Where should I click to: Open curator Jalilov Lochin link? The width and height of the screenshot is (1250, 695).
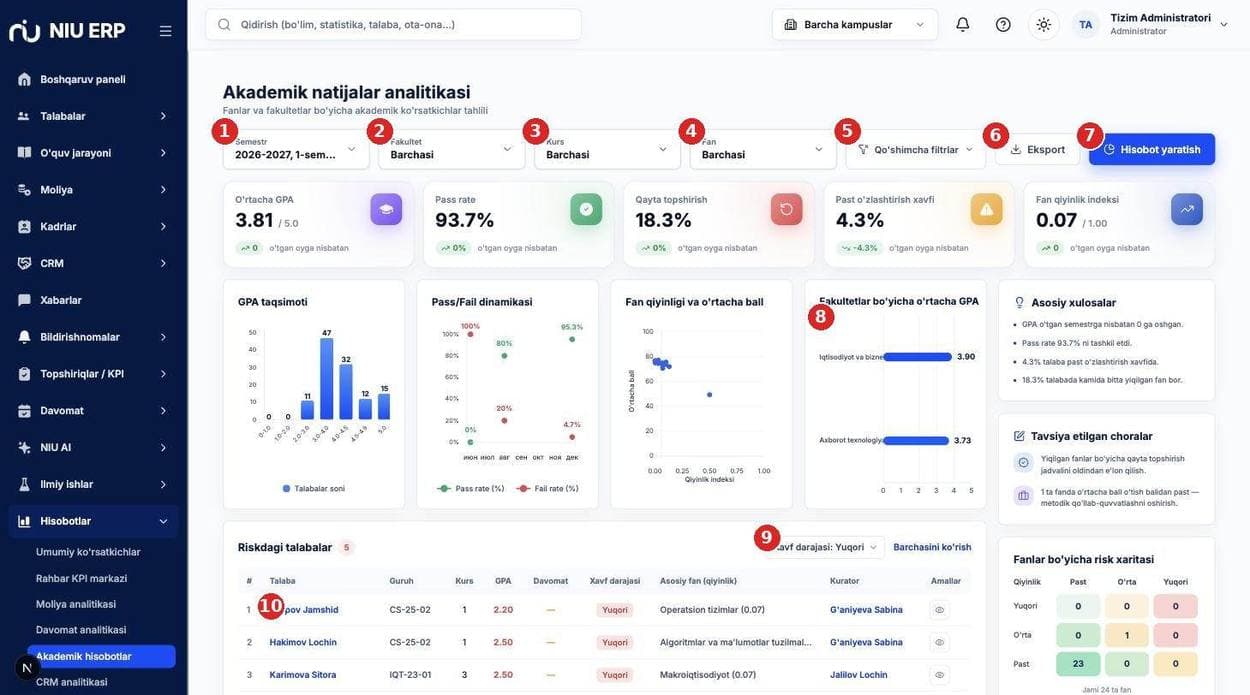coord(858,675)
